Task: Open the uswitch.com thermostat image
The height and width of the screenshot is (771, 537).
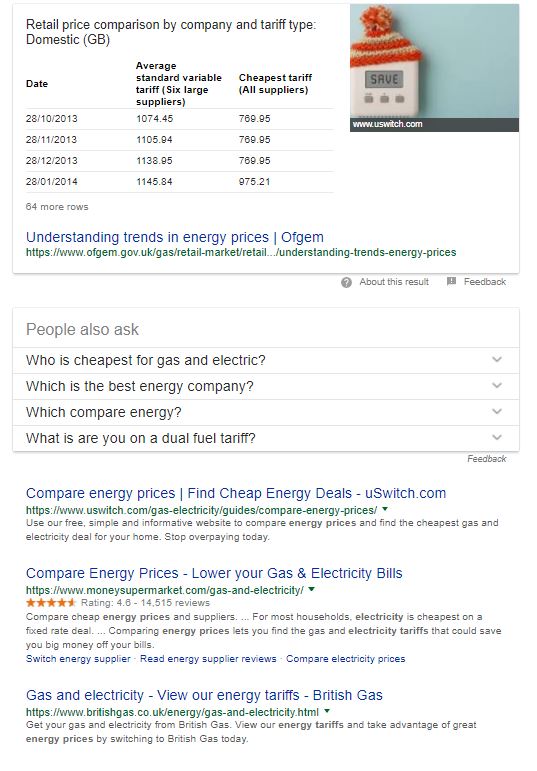Action: pos(434,68)
